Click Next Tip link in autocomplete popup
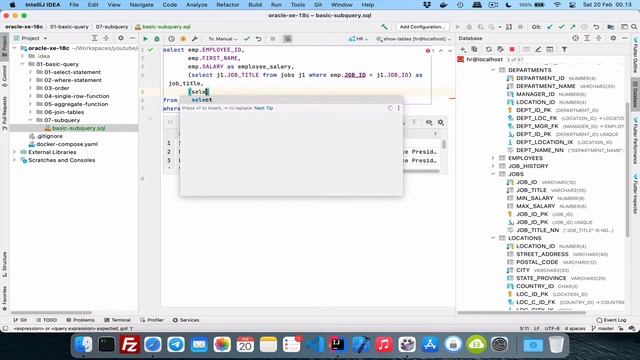The image size is (640, 360). click(x=264, y=108)
